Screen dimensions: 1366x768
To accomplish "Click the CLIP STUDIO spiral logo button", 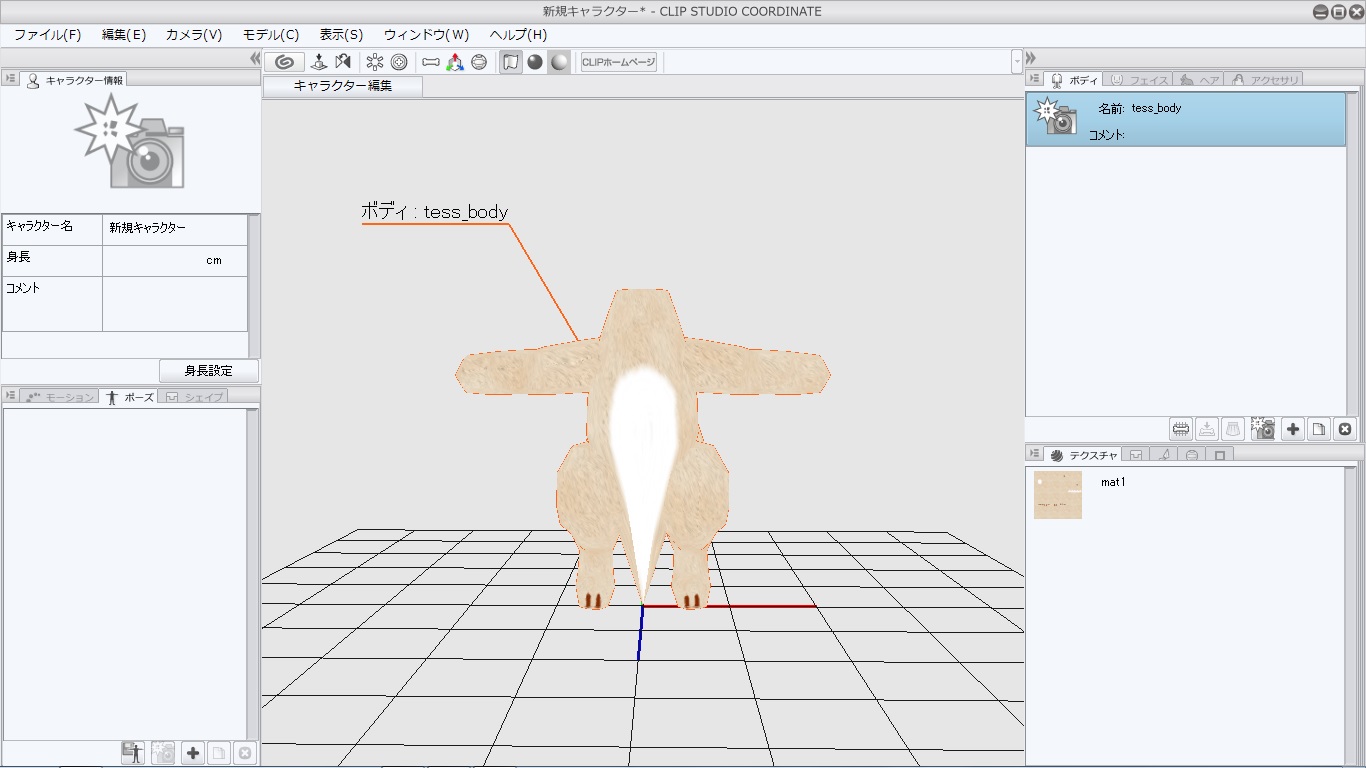I will tap(283, 62).
